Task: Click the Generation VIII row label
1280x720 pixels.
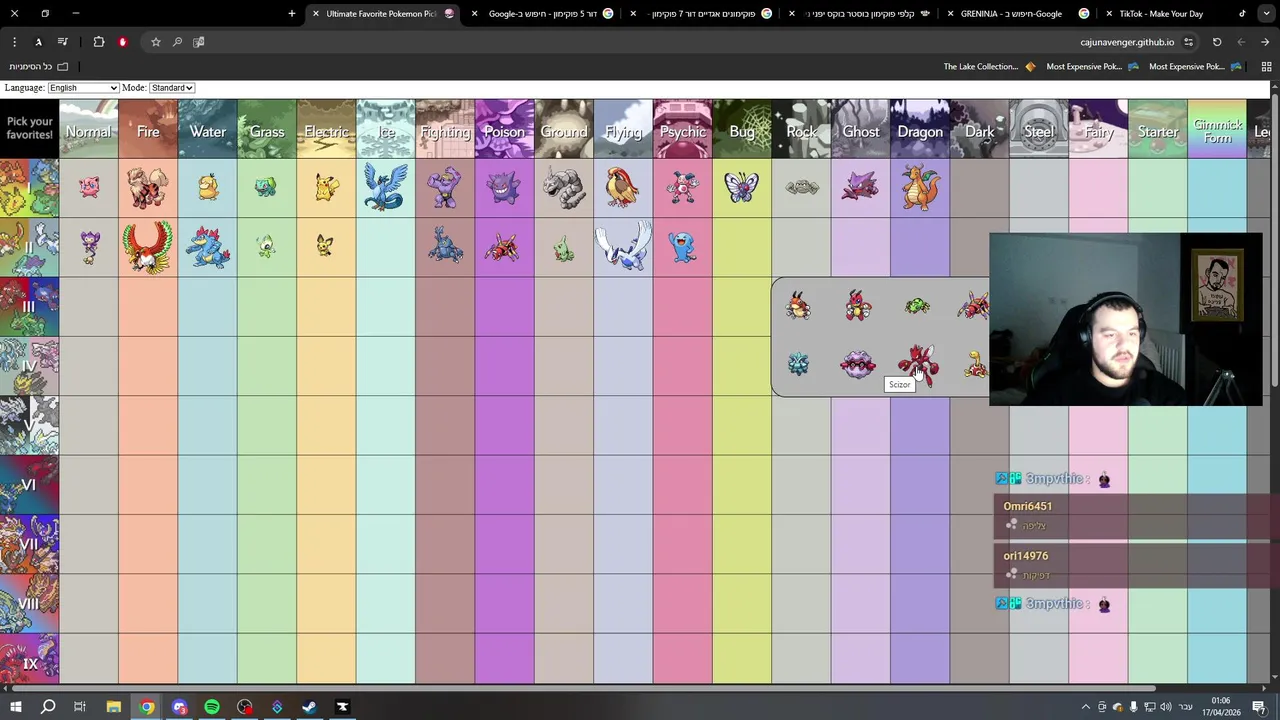Action: click(x=29, y=603)
